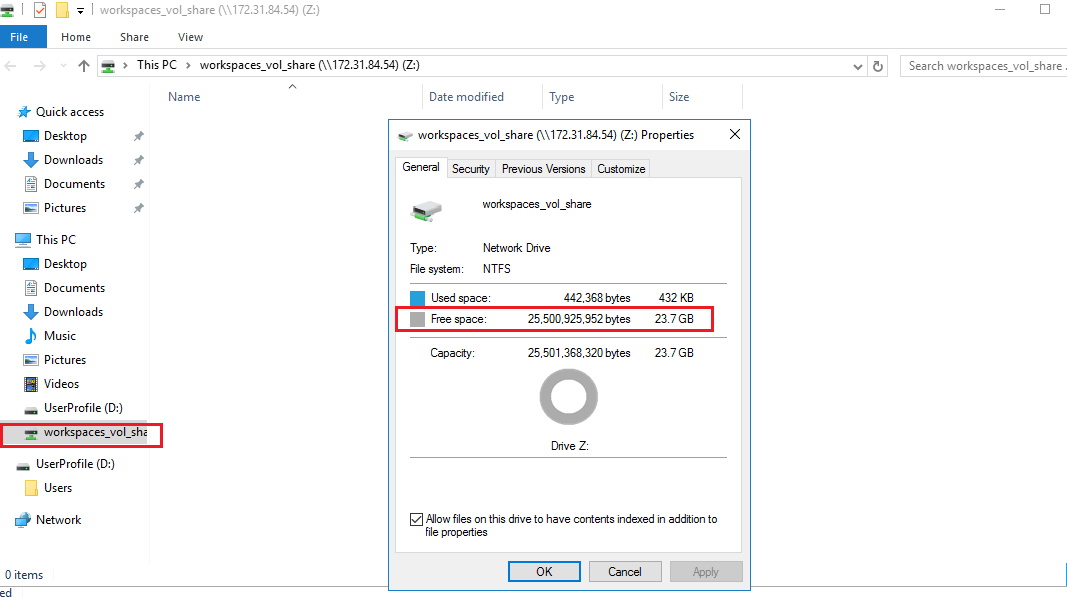Select the Videos folder icon in sidebar
Image resolution: width=1067 pixels, height=598 pixels.
click(31, 384)
